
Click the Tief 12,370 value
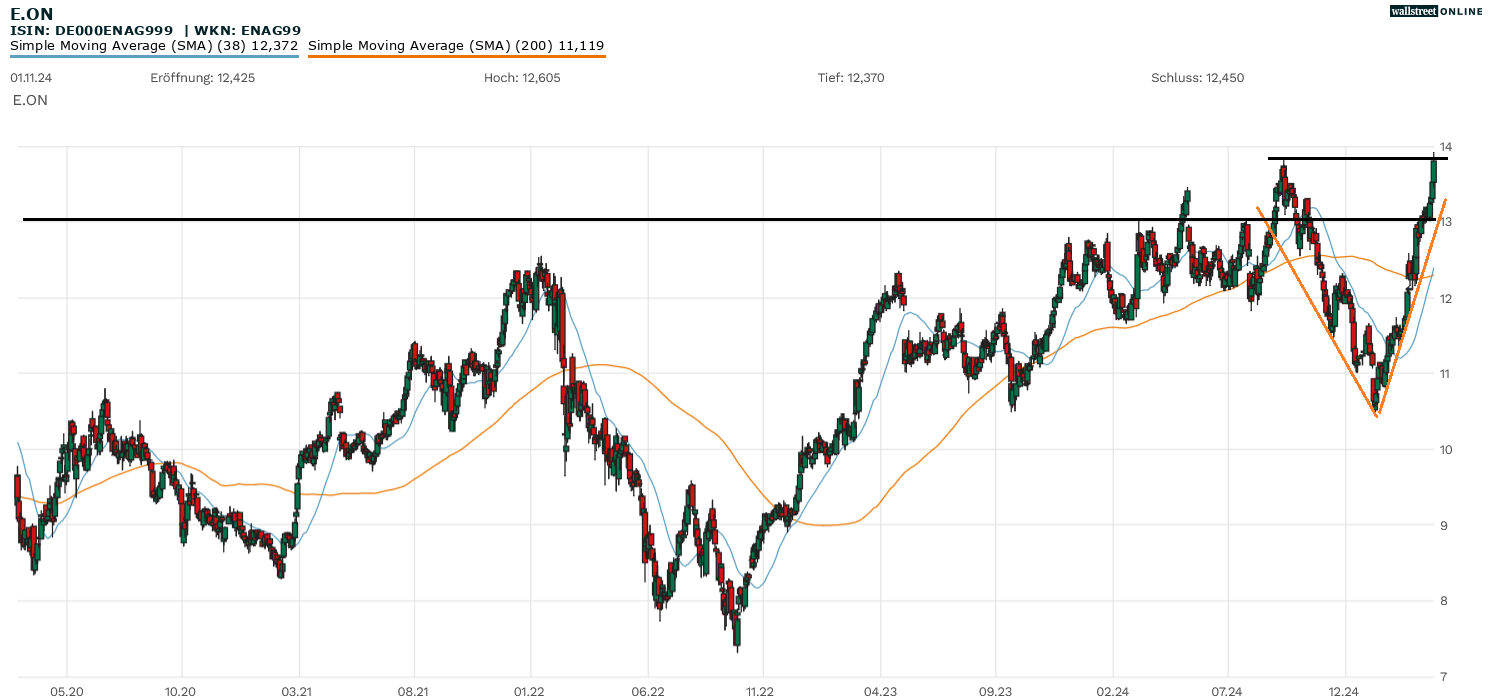pyautogui.click(x=850, y=78)
